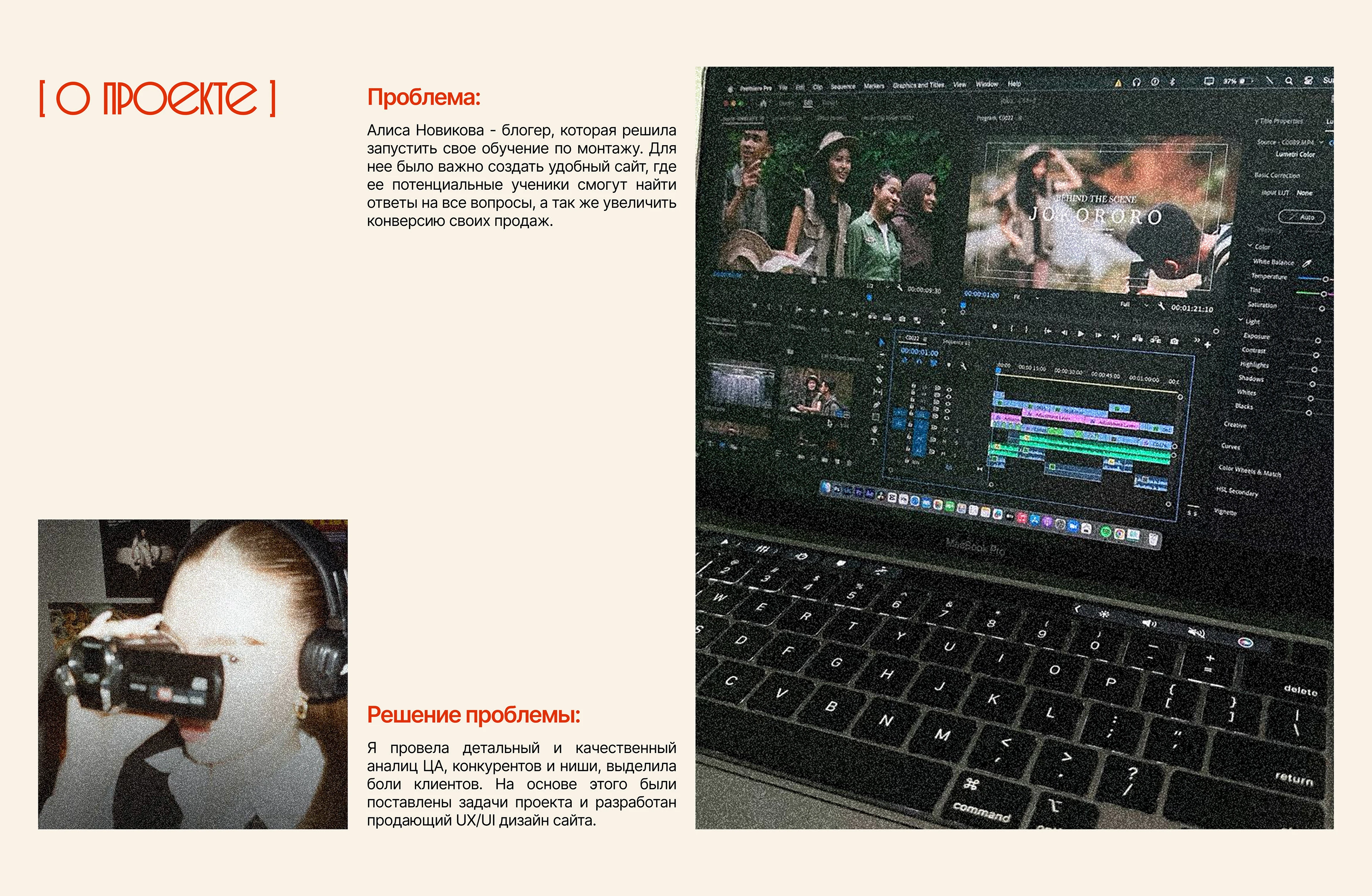Click the Auto button in Basic Correction
The image size is (1372, 896).
click(x=1302, y=217)
